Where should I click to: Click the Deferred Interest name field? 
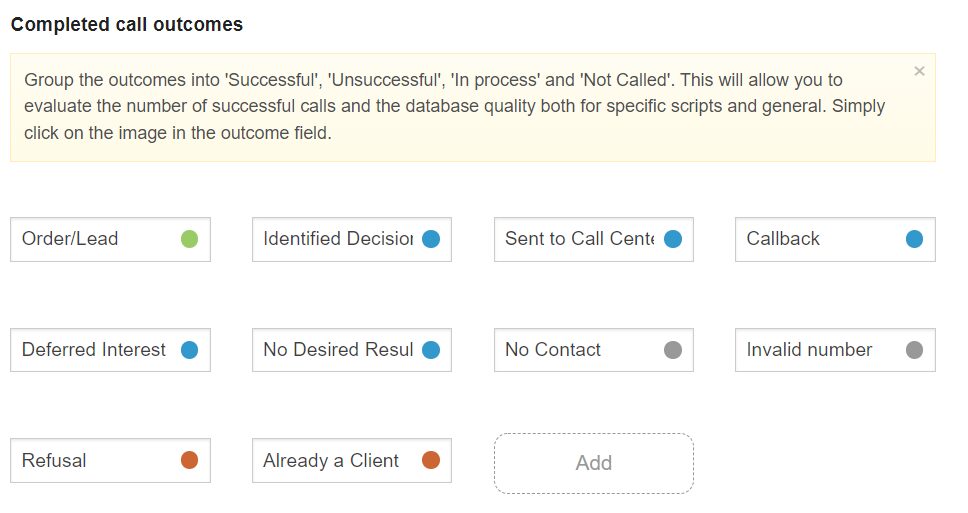[x=94, y=350]
